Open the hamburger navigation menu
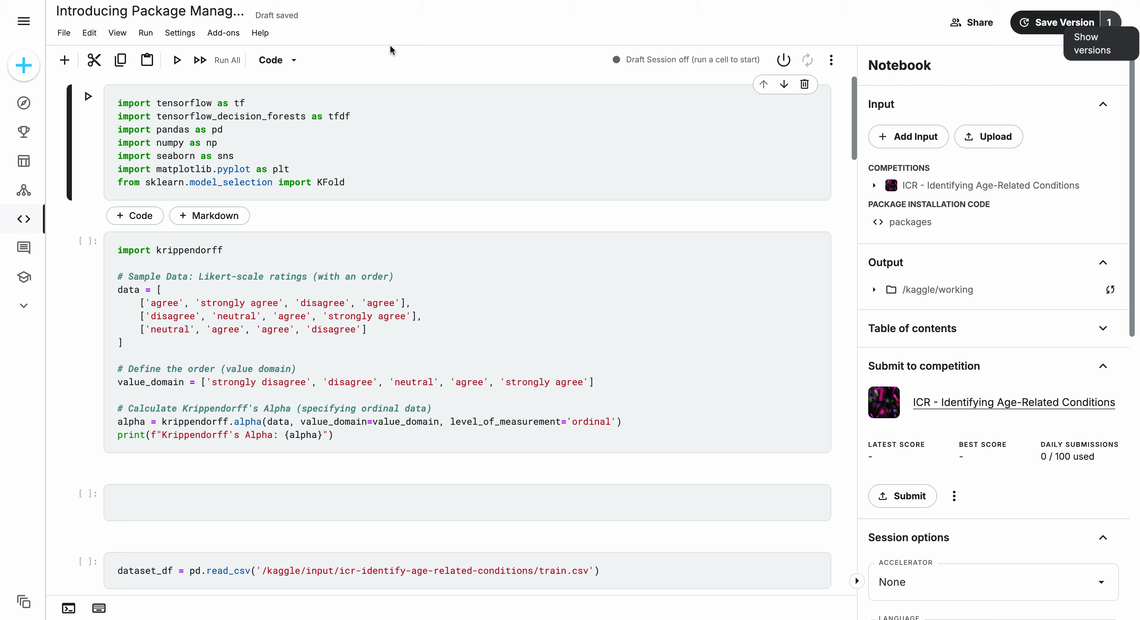The height and width of the screenshot is (620, 1140). pos(23,21)
